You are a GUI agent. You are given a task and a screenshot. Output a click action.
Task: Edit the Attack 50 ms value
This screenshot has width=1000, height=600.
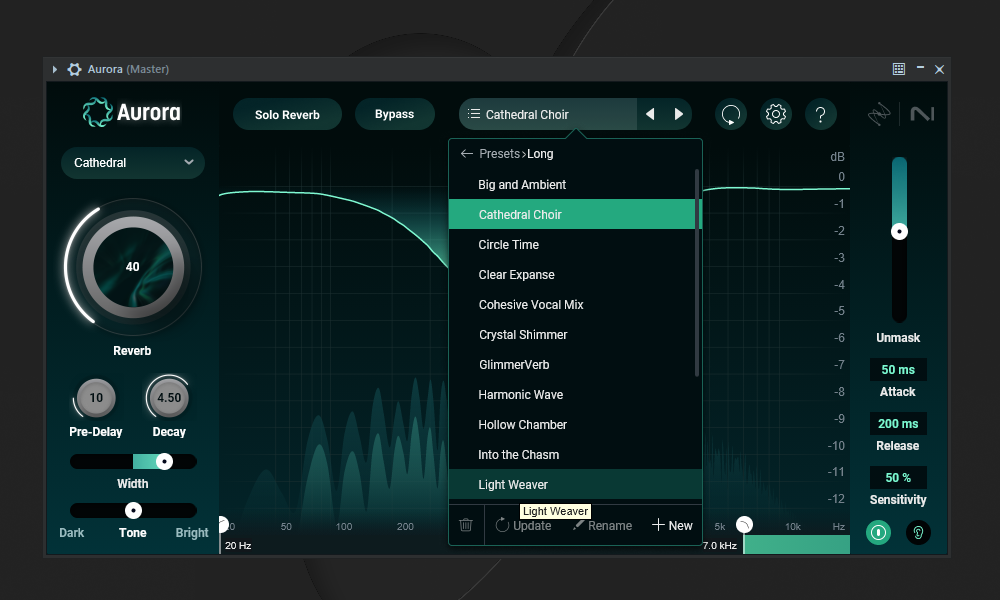[x=898, y=370]
